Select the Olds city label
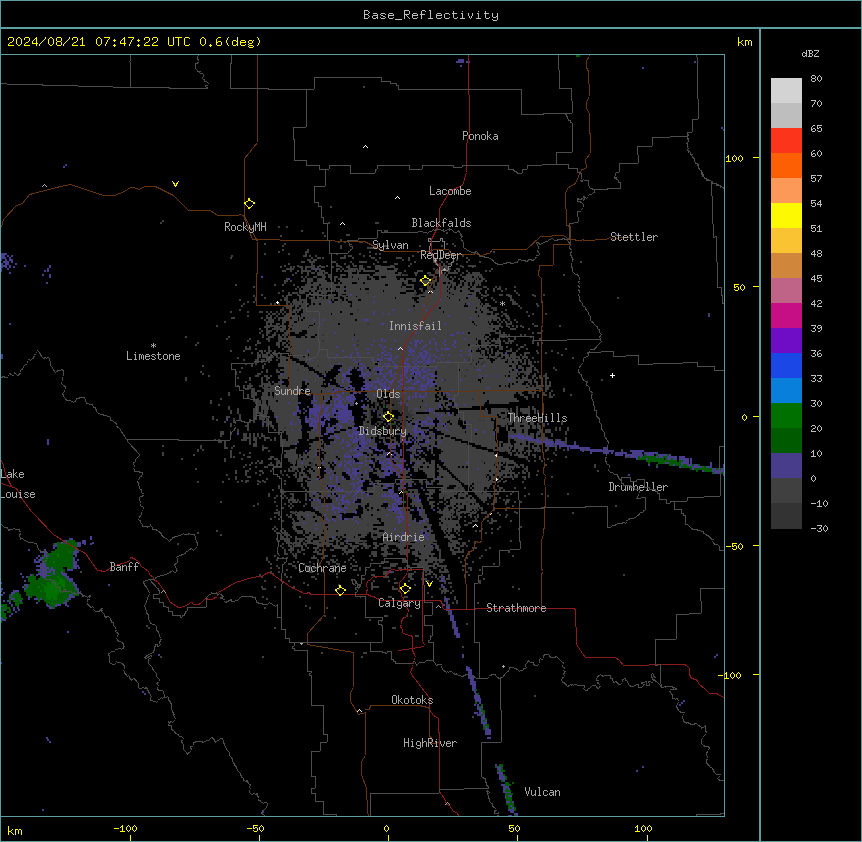The image size is (862, 842). point(388,394)
